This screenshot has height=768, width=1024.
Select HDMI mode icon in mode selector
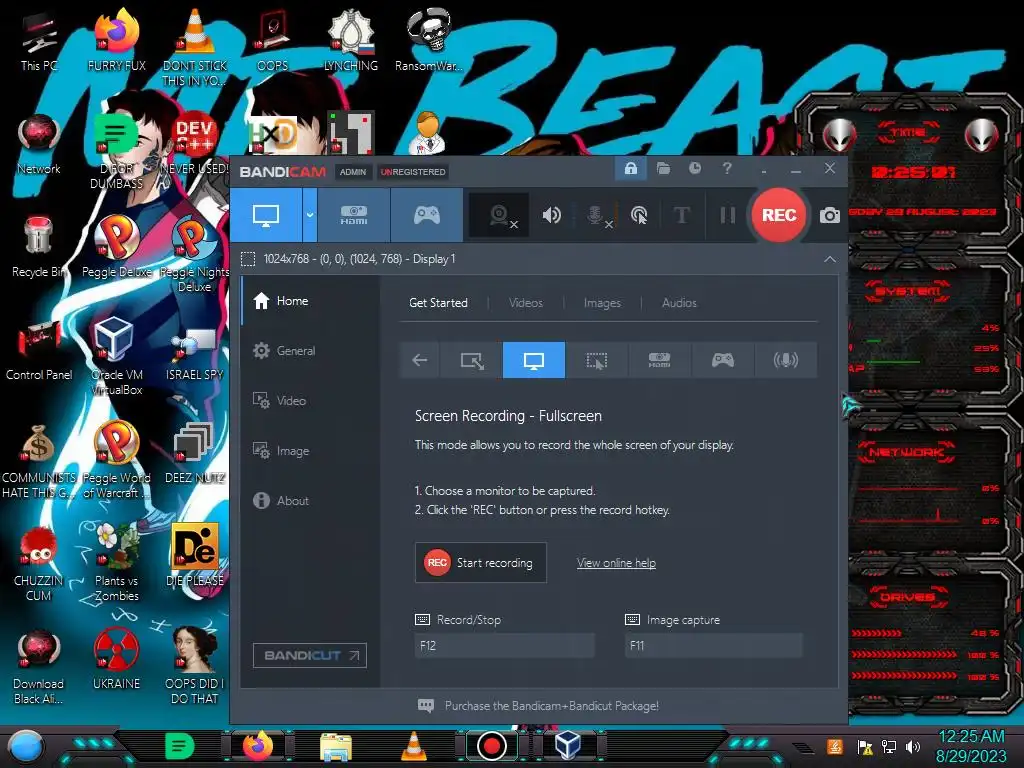(x=659, y=360)
